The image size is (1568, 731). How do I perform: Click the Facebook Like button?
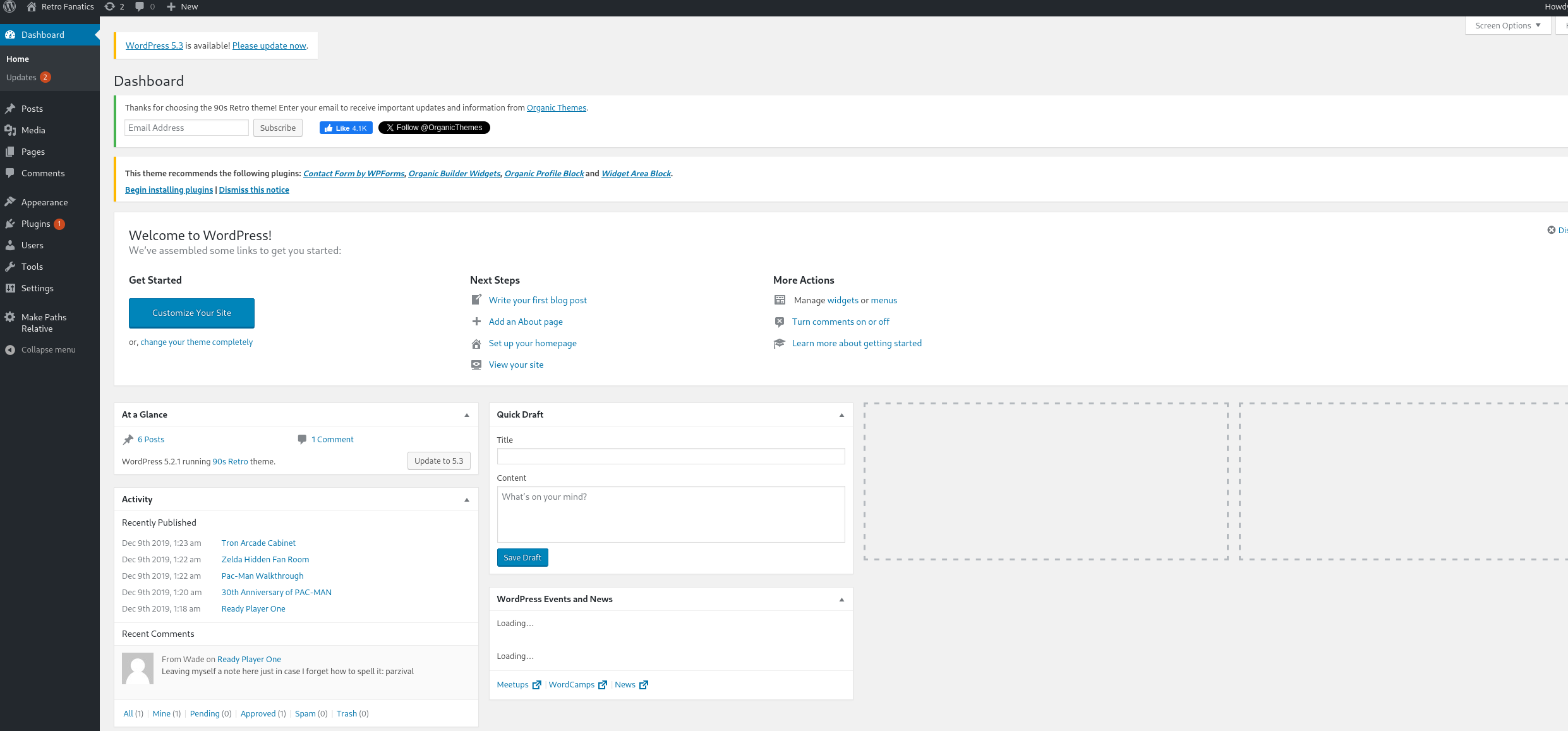point(346,128)
